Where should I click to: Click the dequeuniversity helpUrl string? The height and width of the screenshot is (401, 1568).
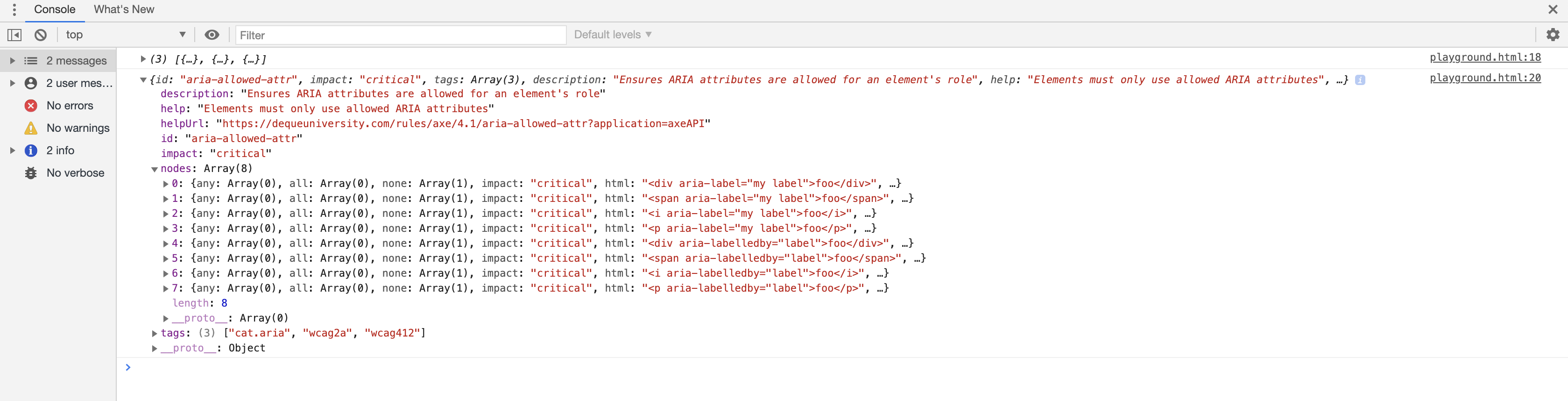pyautogui.click(x=463, y=124)
